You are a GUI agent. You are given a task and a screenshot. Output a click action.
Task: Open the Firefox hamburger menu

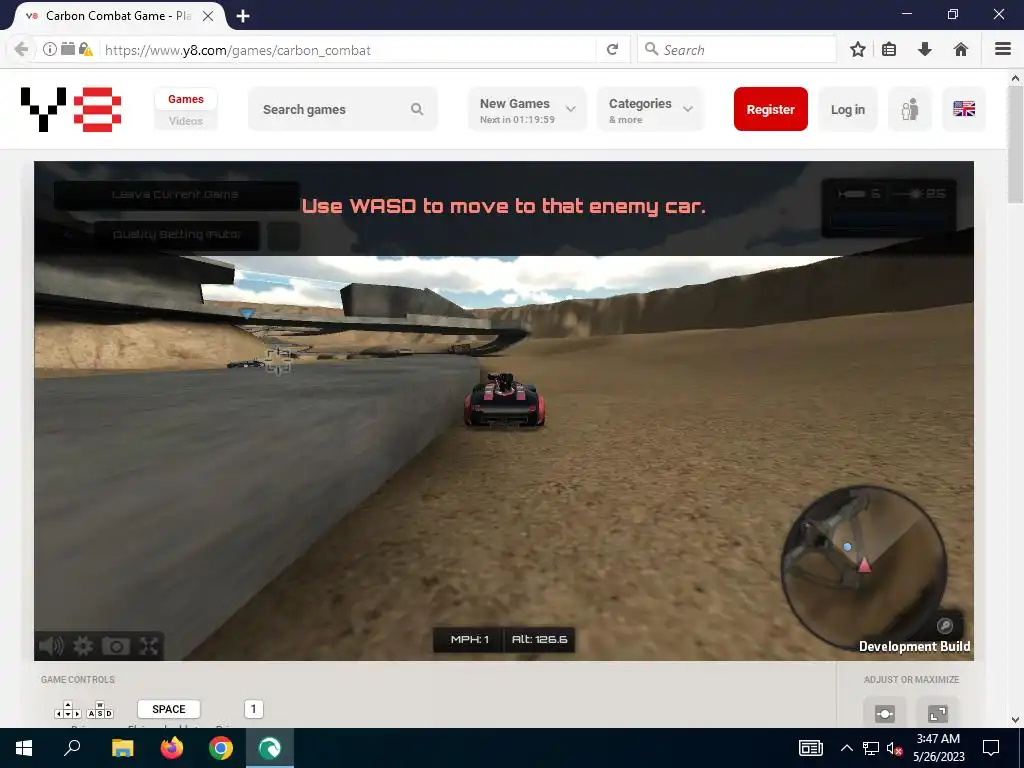click(x=1003, y=50)
